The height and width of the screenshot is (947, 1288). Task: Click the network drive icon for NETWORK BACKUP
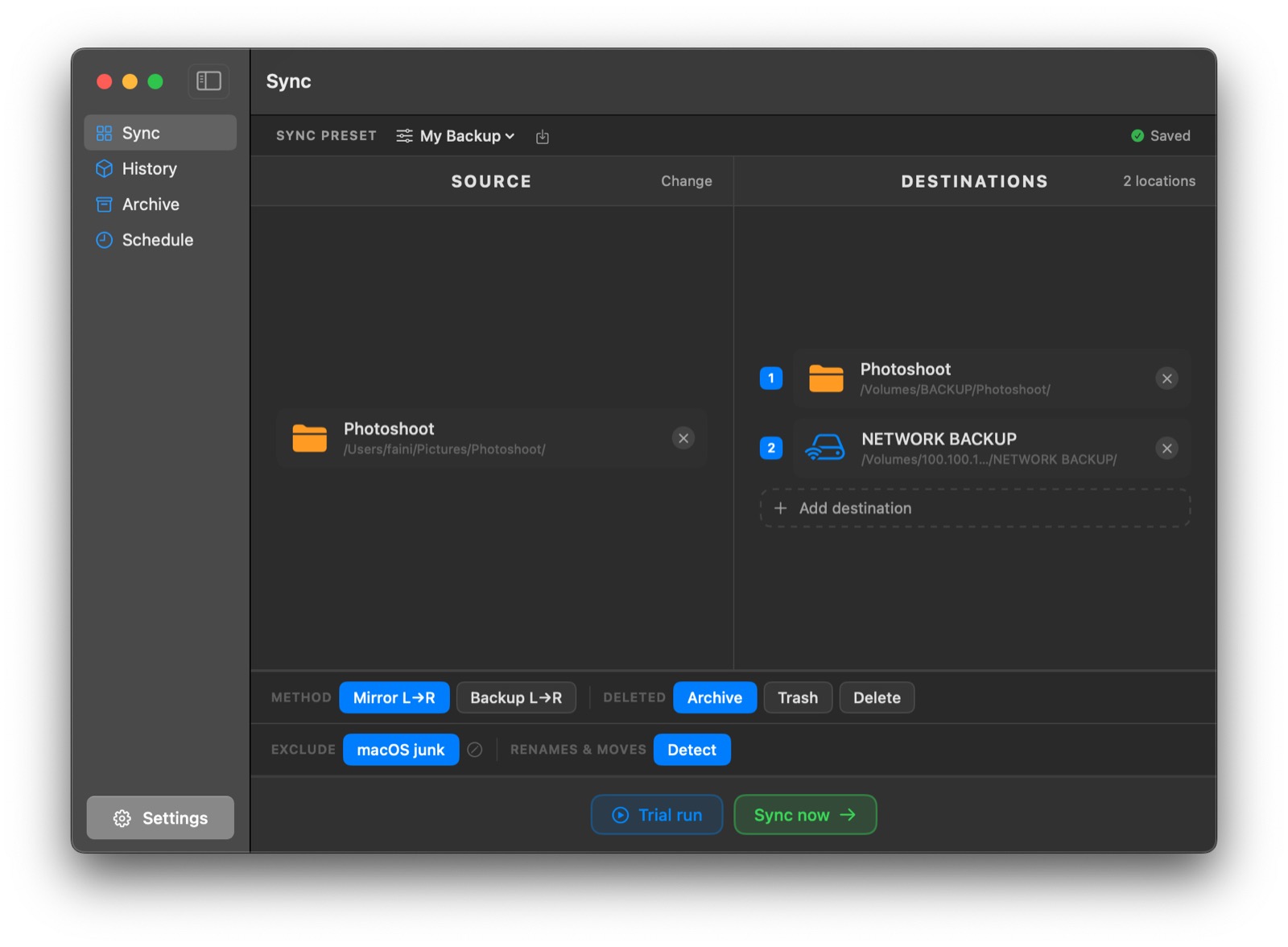(825, 448)
